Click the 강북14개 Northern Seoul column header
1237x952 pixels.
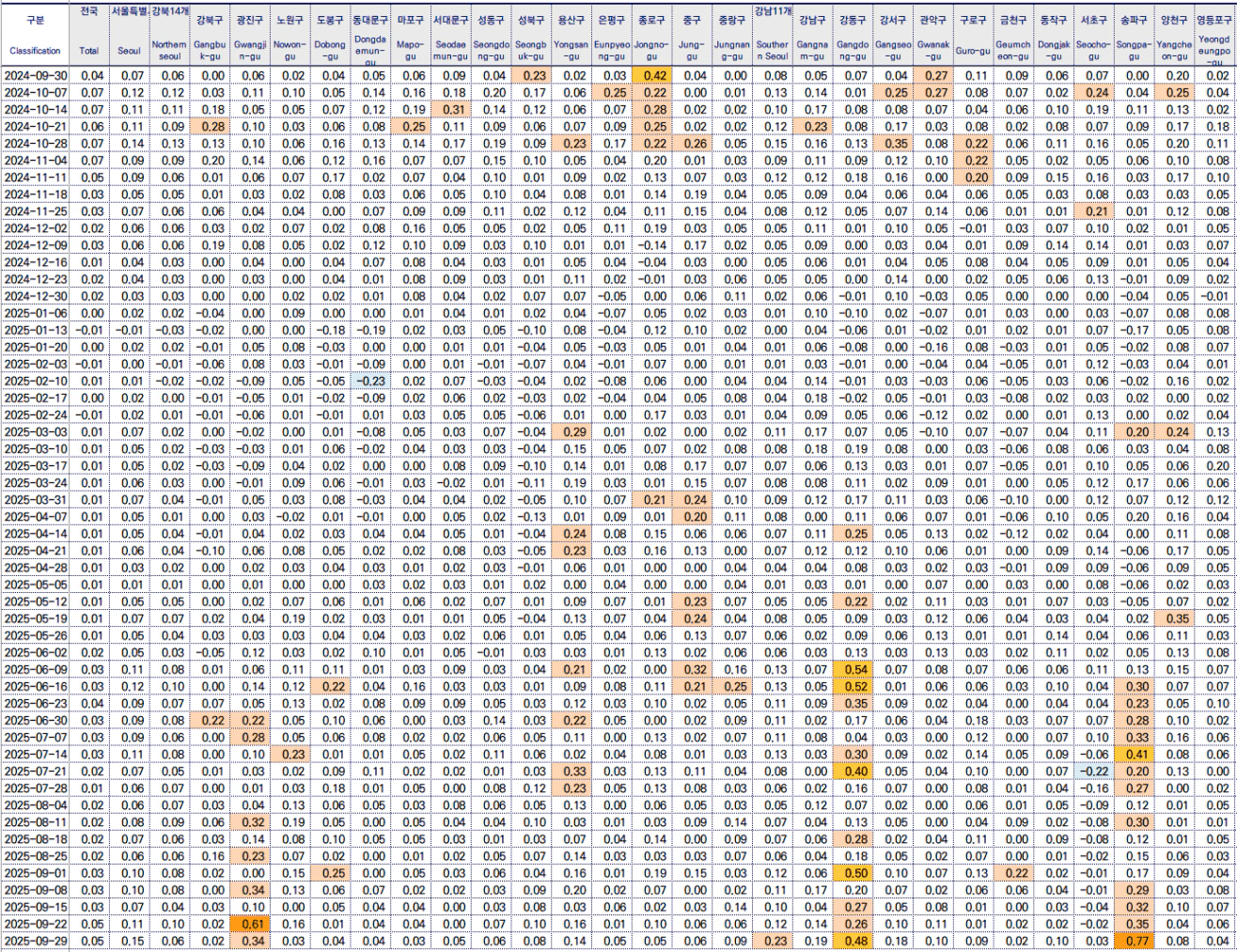169,35
